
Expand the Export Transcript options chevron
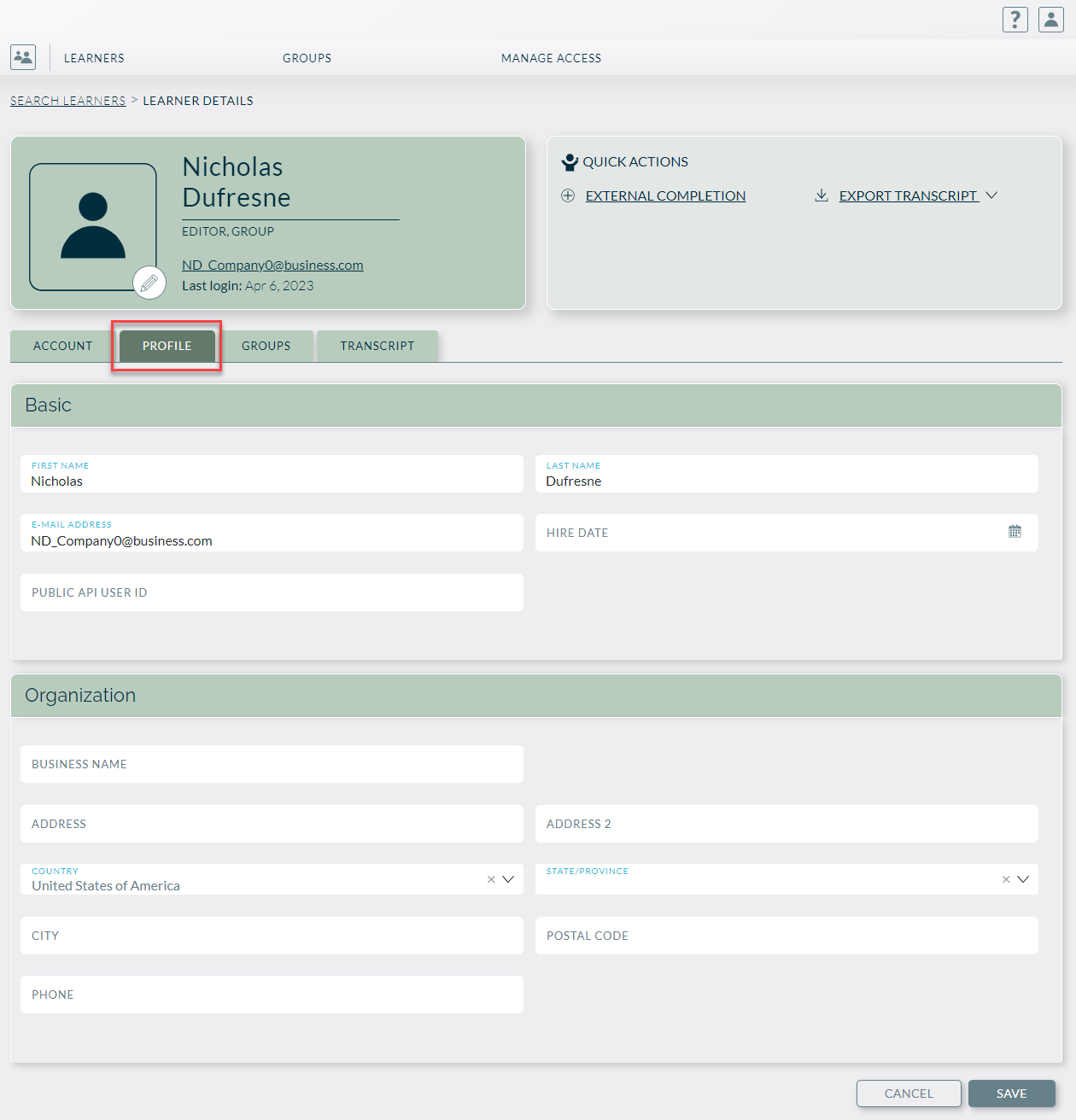point(991,195)
